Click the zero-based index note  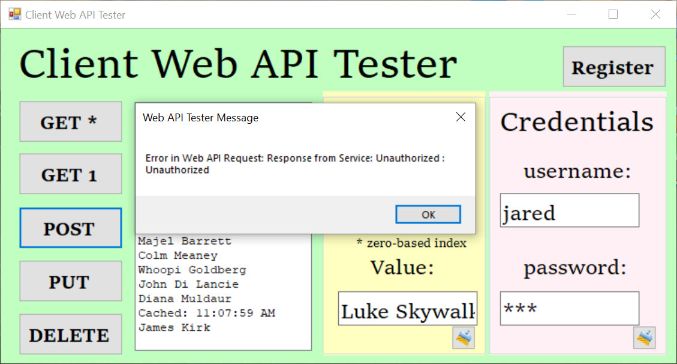coord(411,243)
